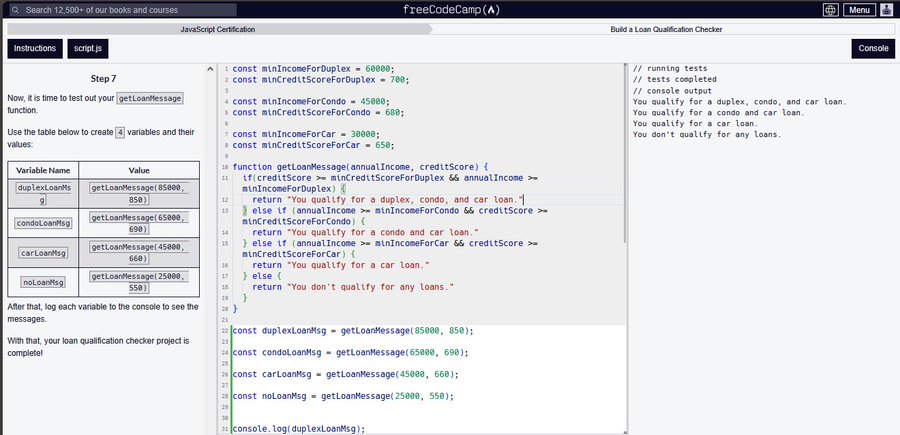Click the return don't qualify for any loans line
This screenshot has height=435, width=900.
[x=353, y=287]
